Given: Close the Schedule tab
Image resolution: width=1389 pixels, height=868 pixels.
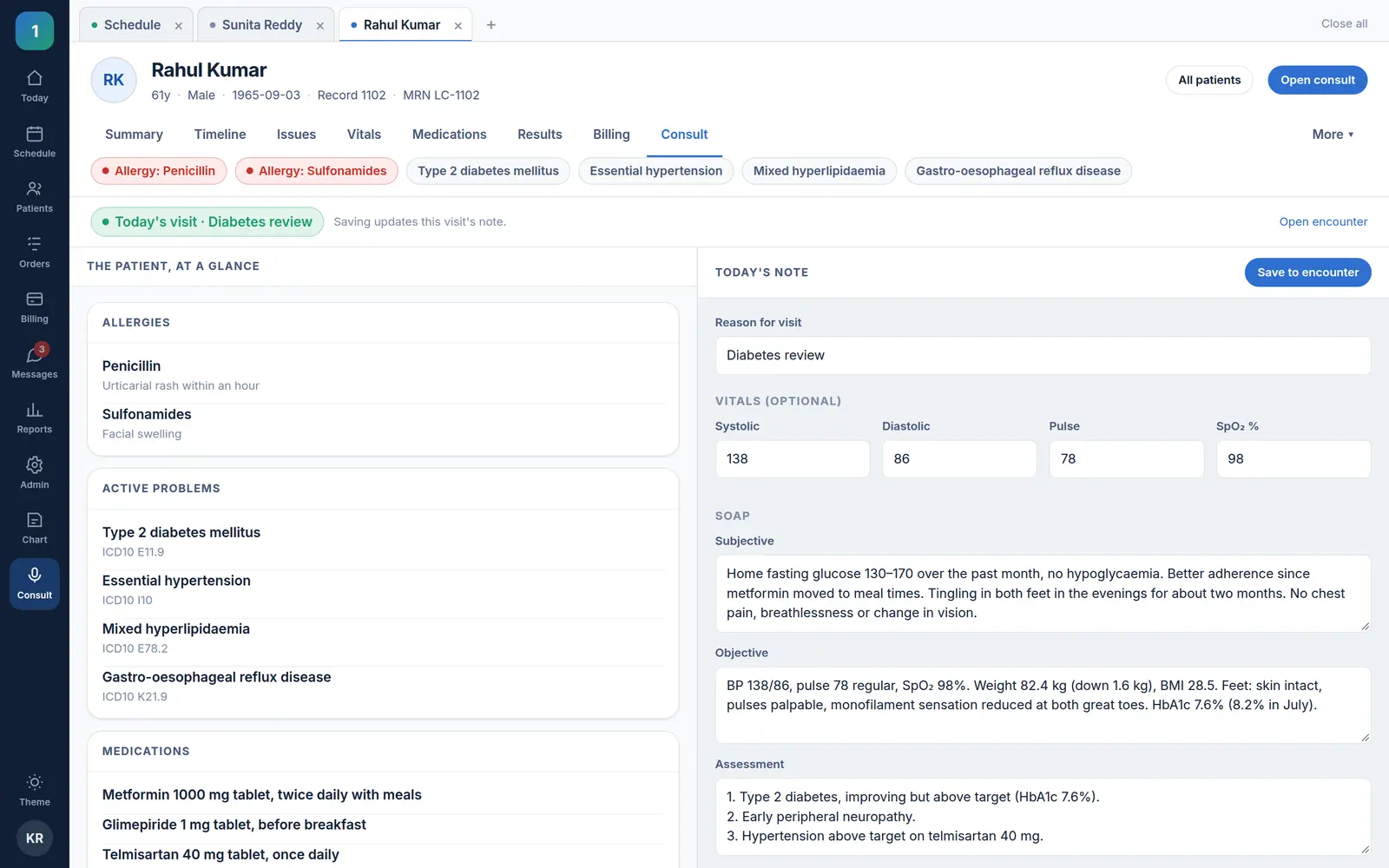Looking at the screenshot, I should coord(178,26).
